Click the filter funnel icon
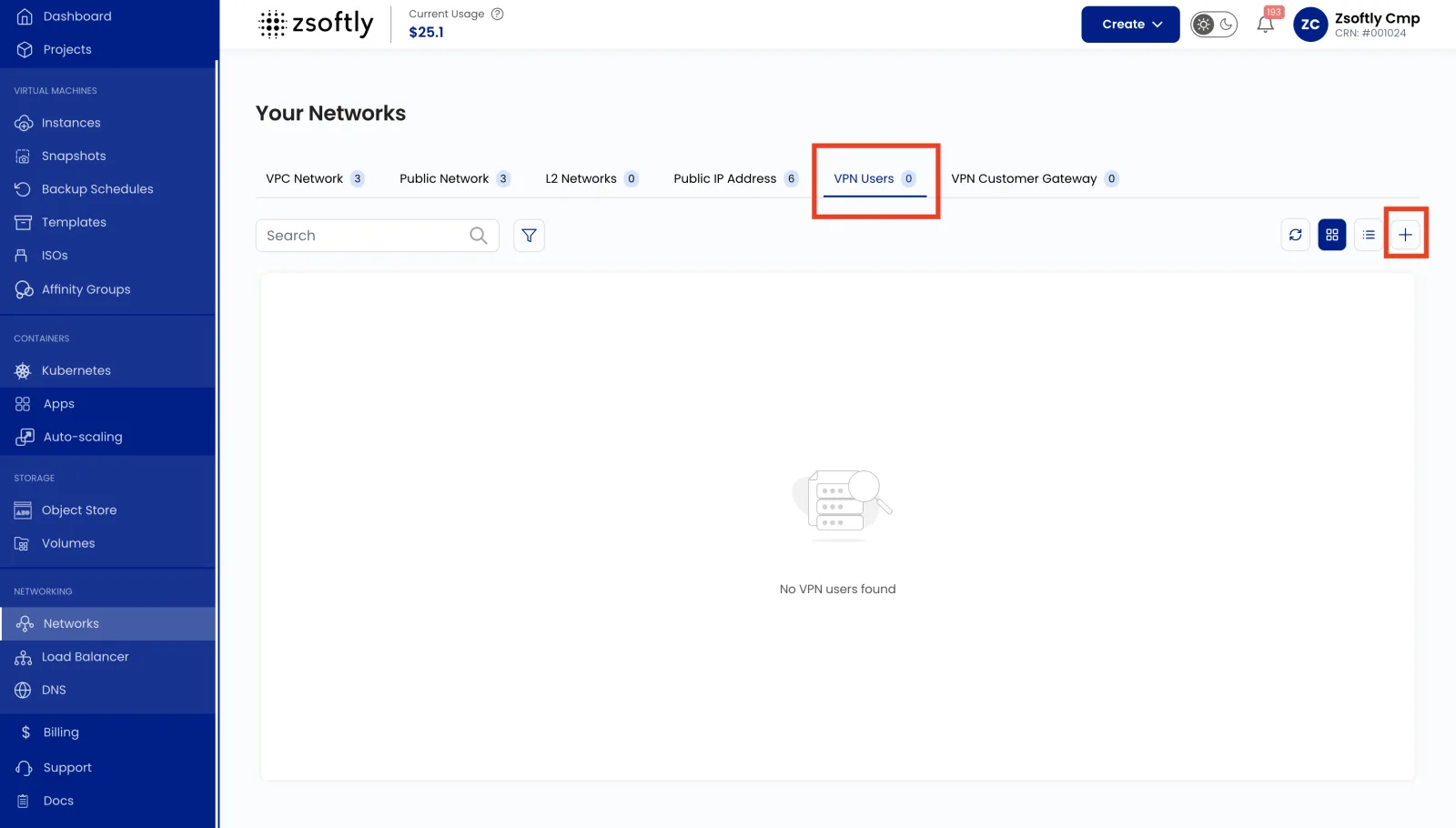1456x828 pixels. pyautogui.click(x=529, y=236)
